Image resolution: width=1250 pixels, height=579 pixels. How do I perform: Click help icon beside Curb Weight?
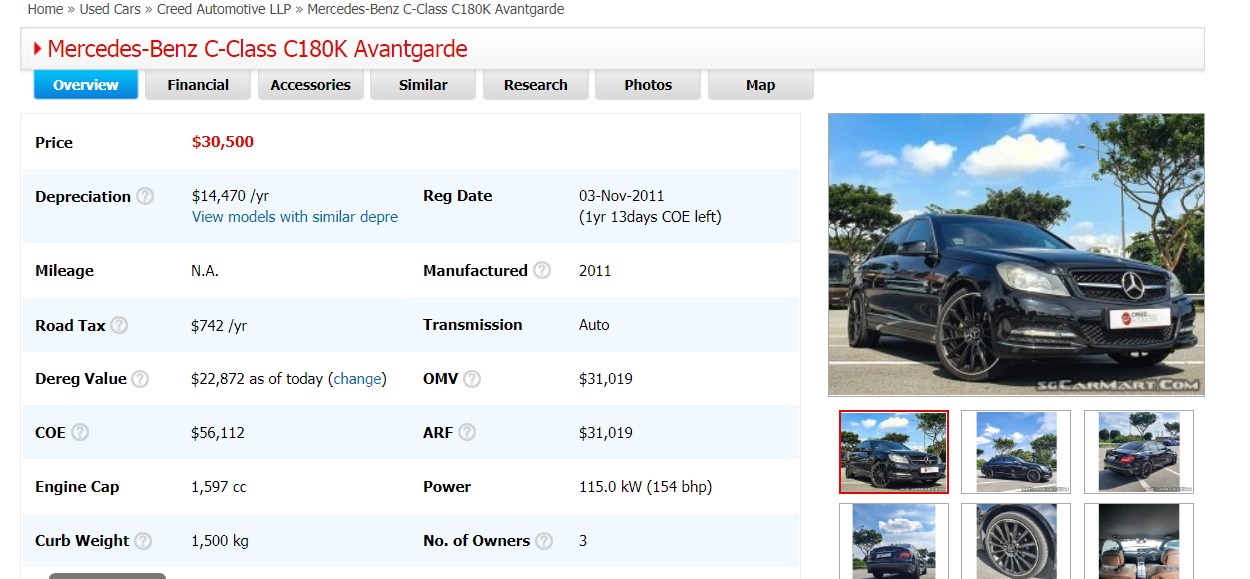click(143, 541)
